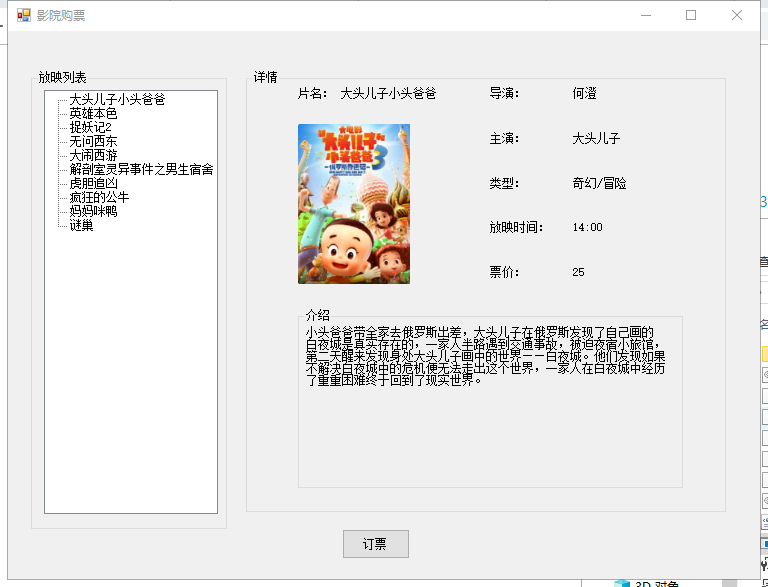
Task: Click the lead actor value 大头儿子
Action: [596, 139]
